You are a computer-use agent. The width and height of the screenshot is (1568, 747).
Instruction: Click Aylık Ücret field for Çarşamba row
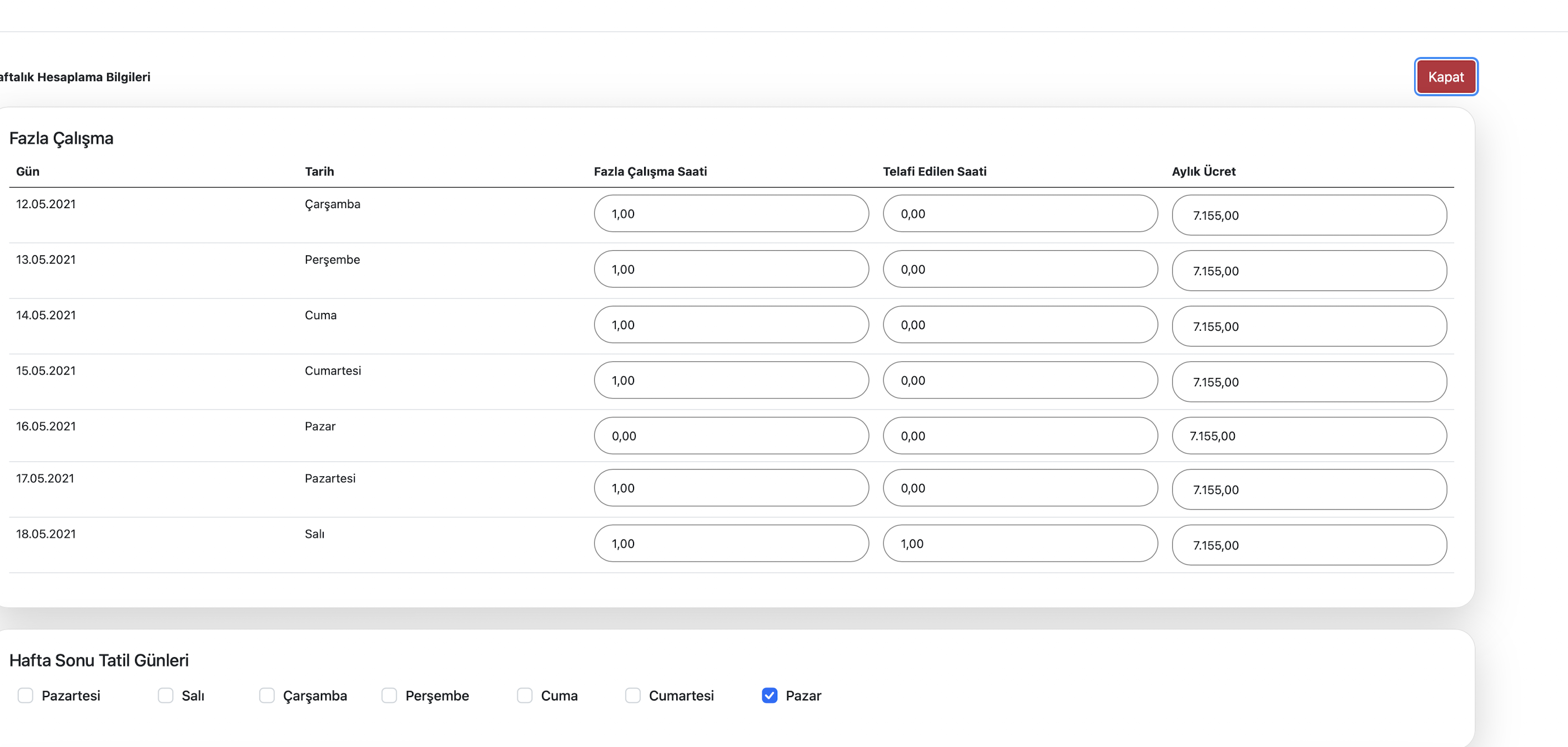[1309, 215]
